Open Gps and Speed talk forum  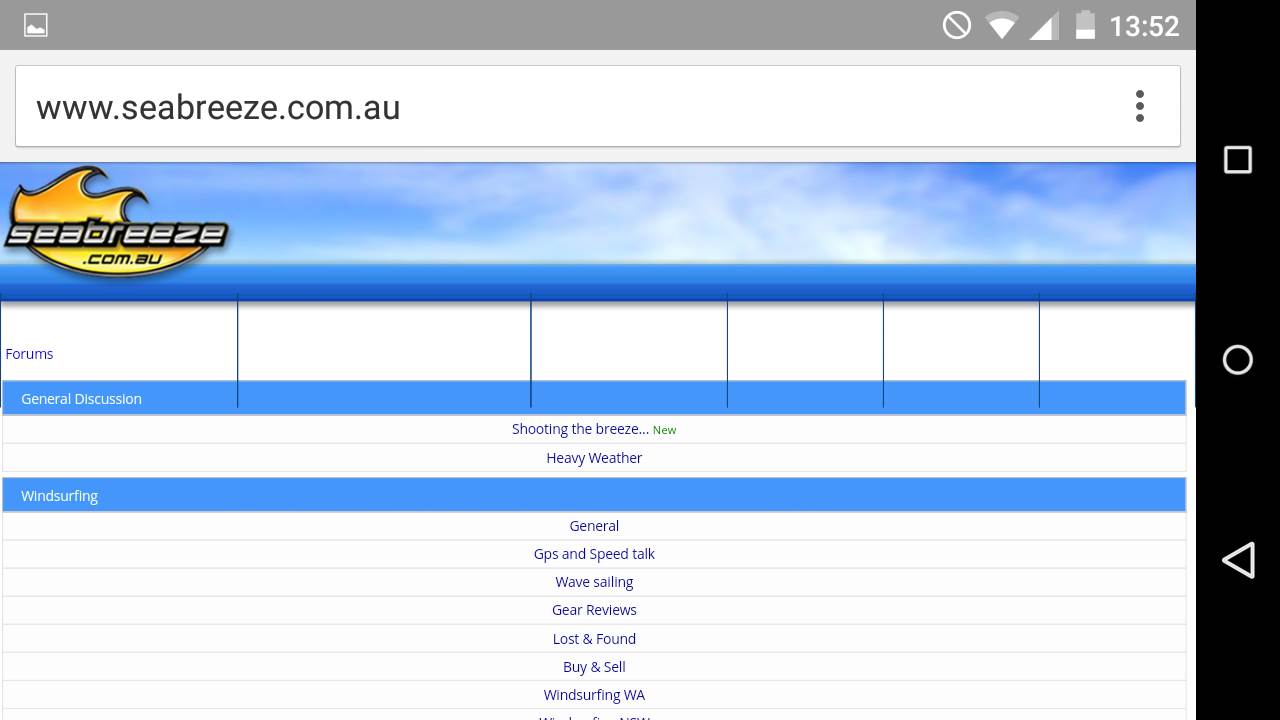click(594, 554)
